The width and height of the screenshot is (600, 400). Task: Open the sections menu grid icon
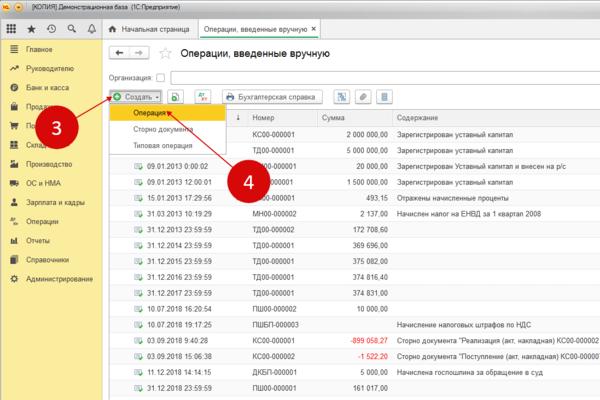pyautogui.click(x=11, y=29)
